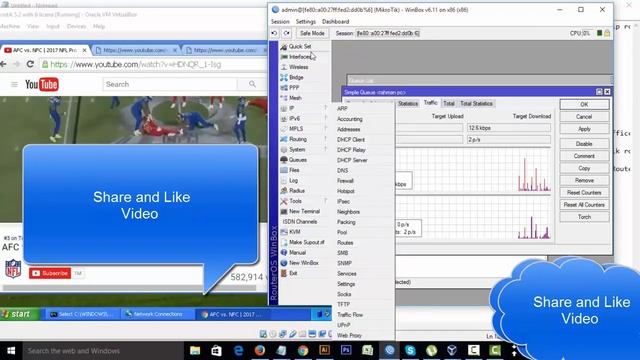The width and height of the screenshot is (640, 360).
Task: Open the Settings menu
Action: point(306,22)
